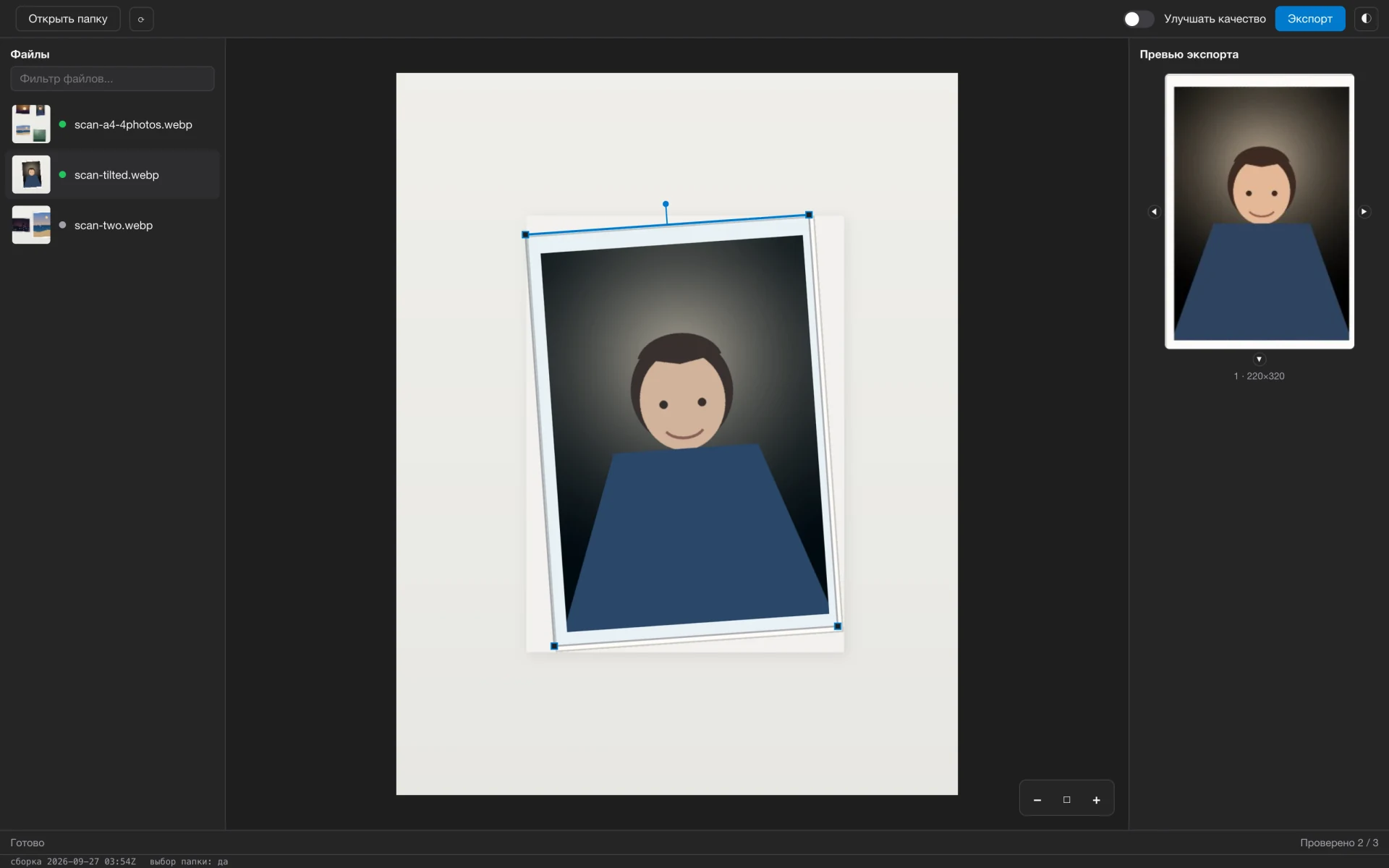Viewport: 1389px width, 868px height.
Task: Select the scan-a4-4photos.webp file
Action: [x=112, y=124]
